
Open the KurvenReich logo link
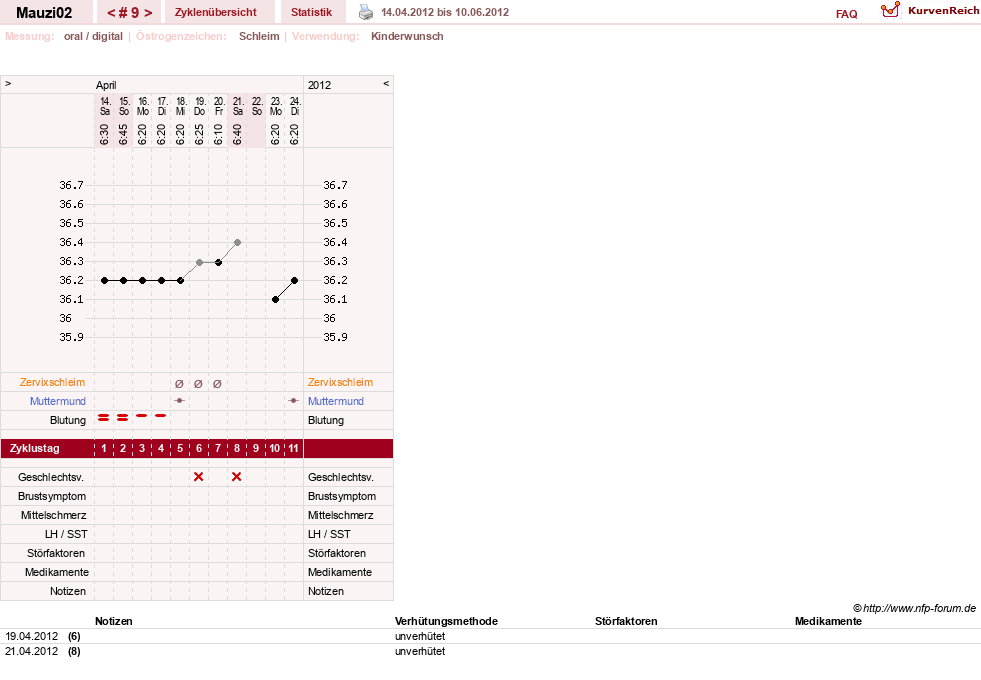click(x=929, y=11)
